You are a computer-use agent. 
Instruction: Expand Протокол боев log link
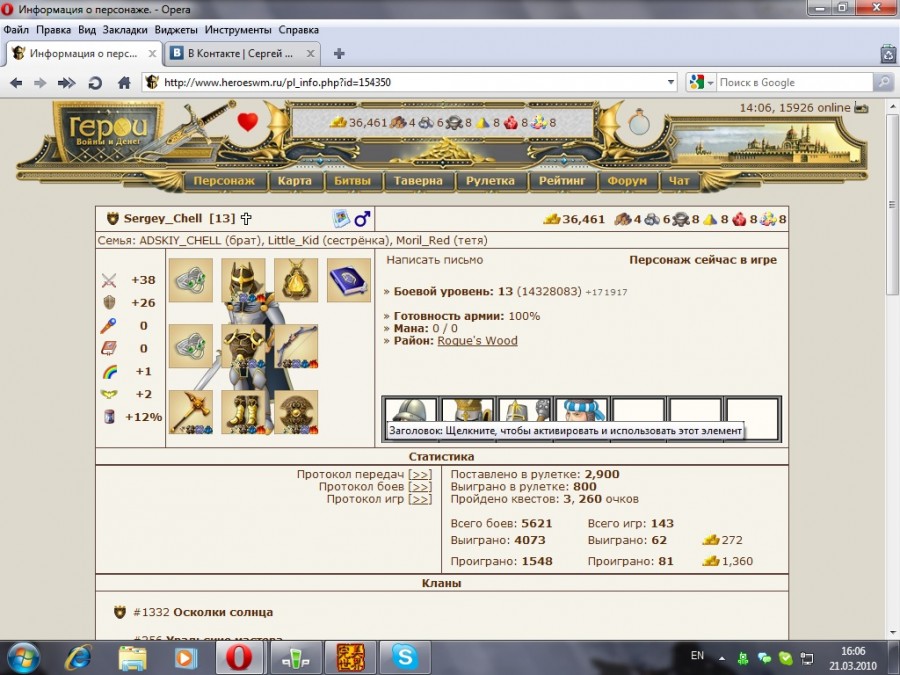420,486
